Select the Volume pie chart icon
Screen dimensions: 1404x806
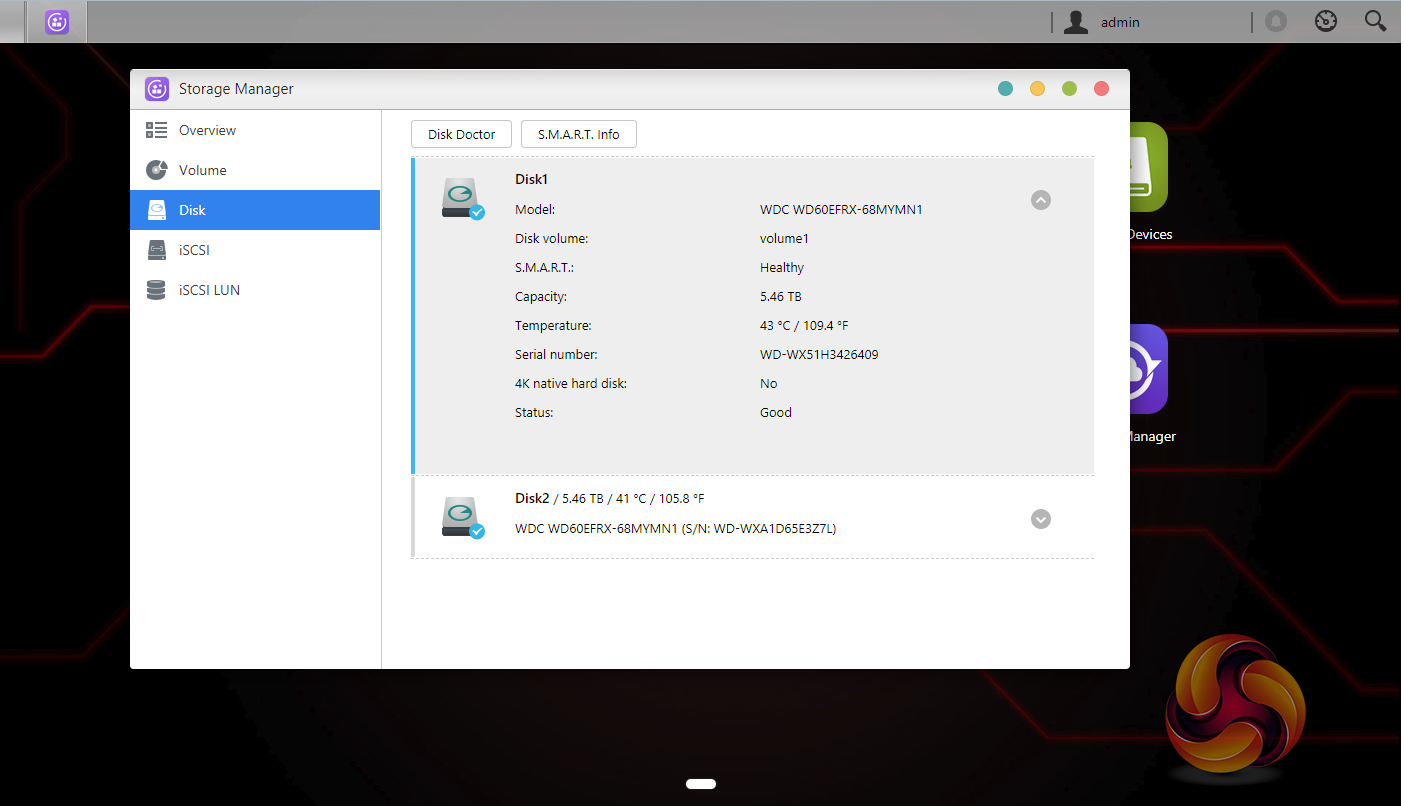point(156,170)
